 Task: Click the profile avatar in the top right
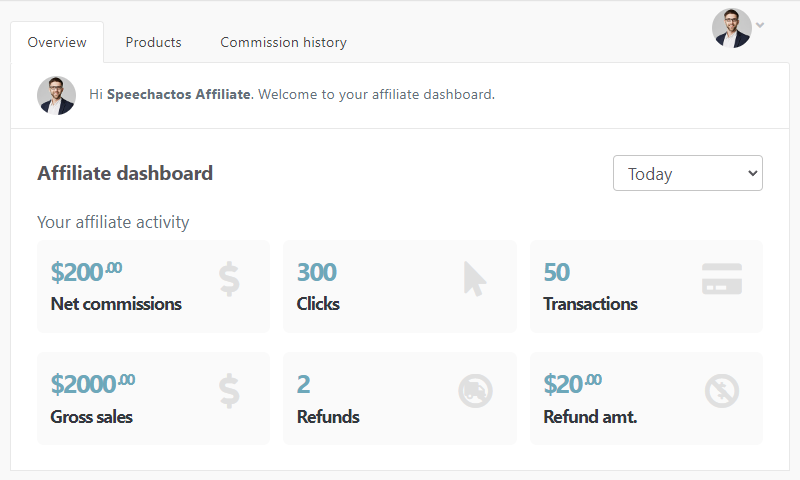732,28
